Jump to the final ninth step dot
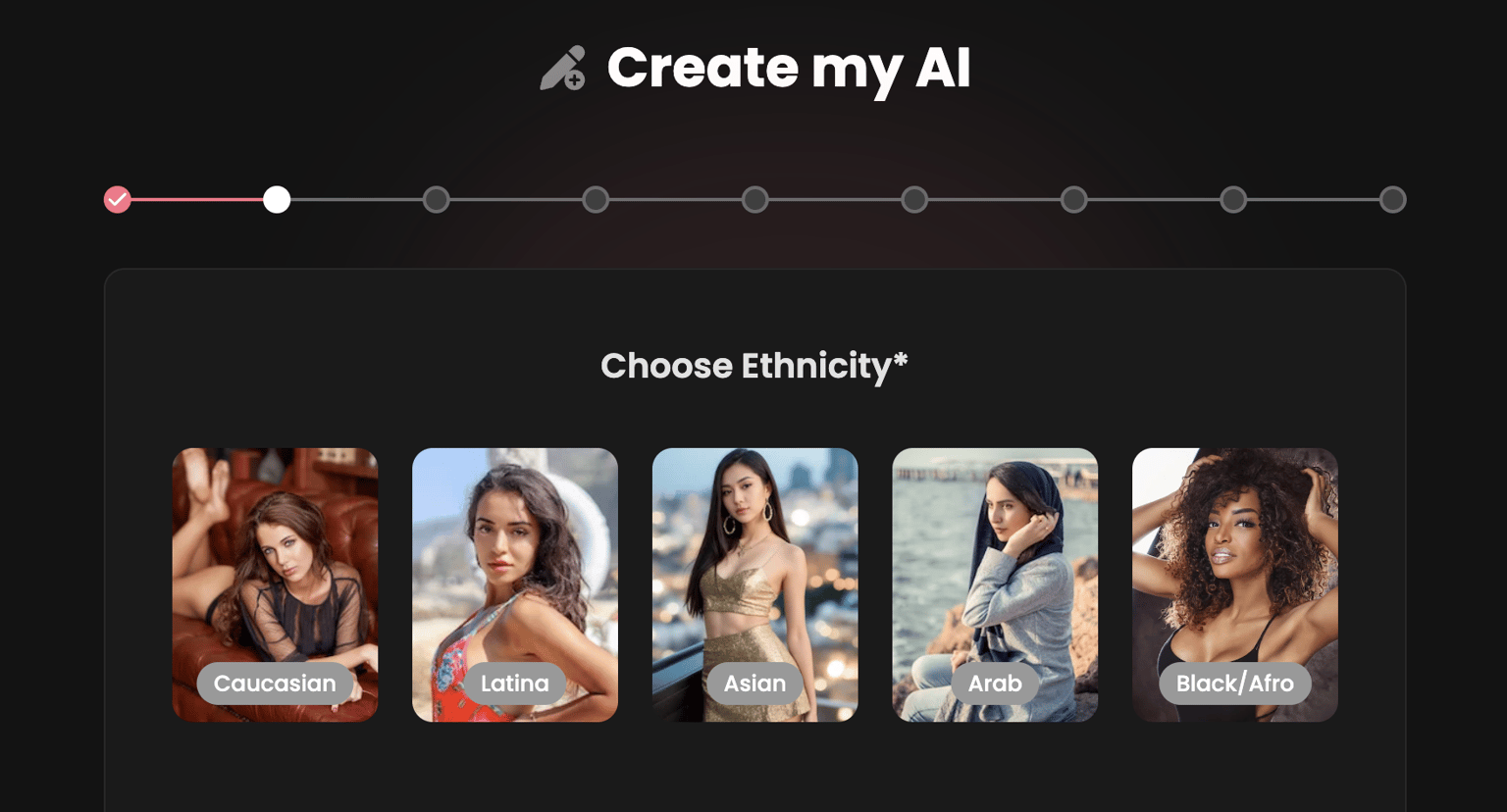This screenshot has height=812, width=1507. (x=1393, y=200)
